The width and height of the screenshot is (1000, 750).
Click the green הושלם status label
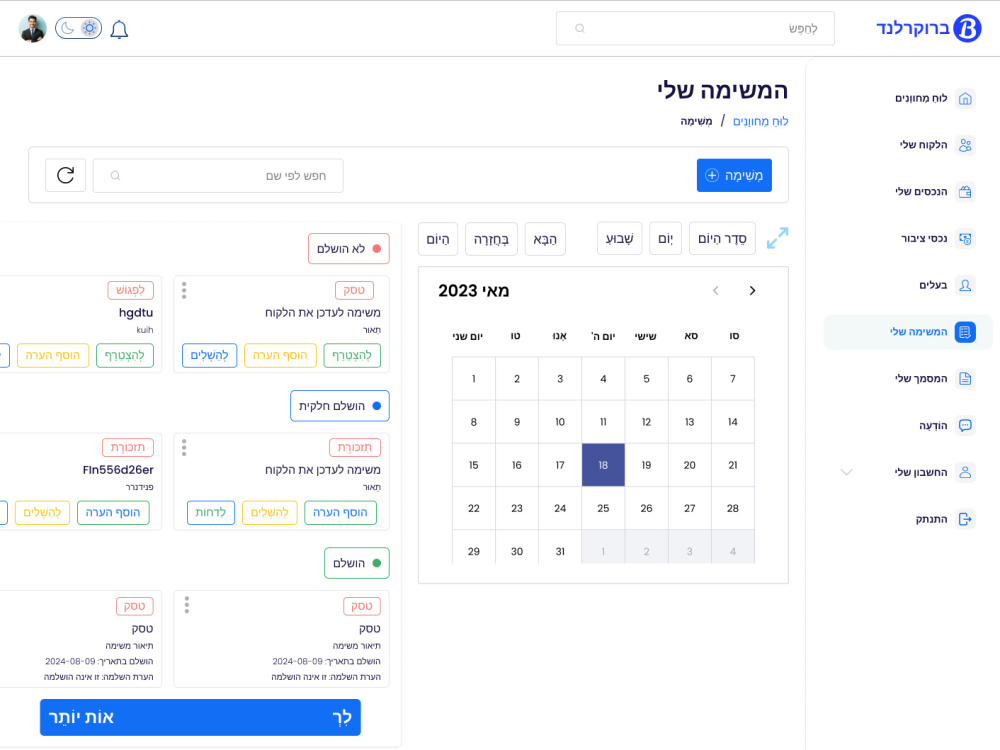(357, 563)
